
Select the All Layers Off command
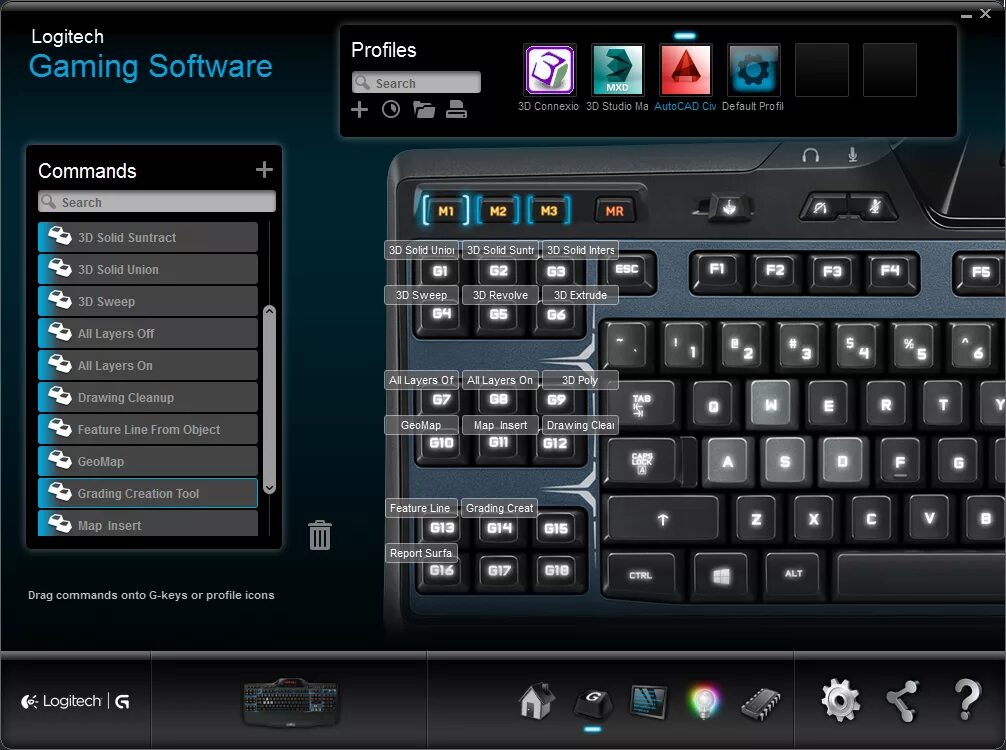tap(148, 334)
